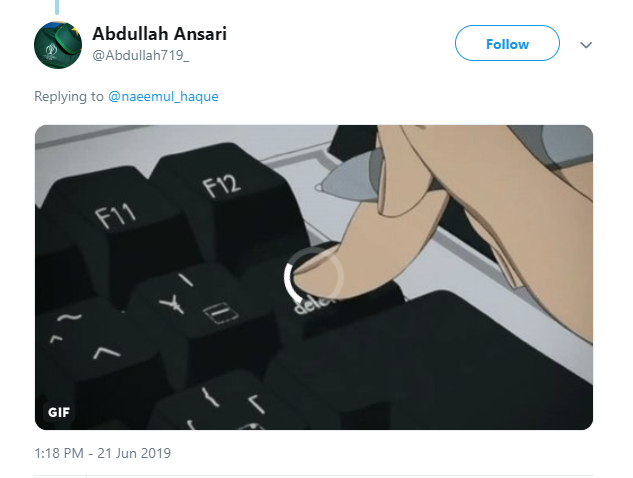Screen dimensions: 633x478
Task: Open the @naeemul_haque profile link
Action: click(x=163, y=96)
